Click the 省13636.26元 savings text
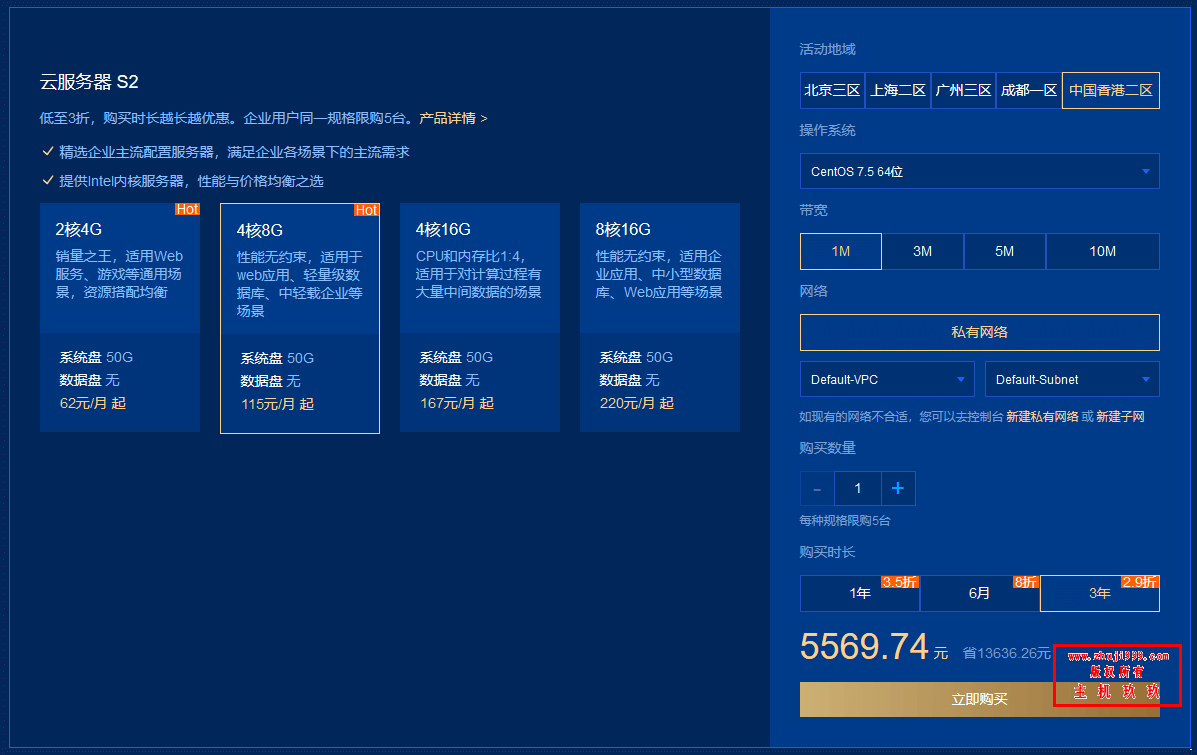This screenshot has height=755, width=1197. pyautogui.click(x=1007, y=653)
